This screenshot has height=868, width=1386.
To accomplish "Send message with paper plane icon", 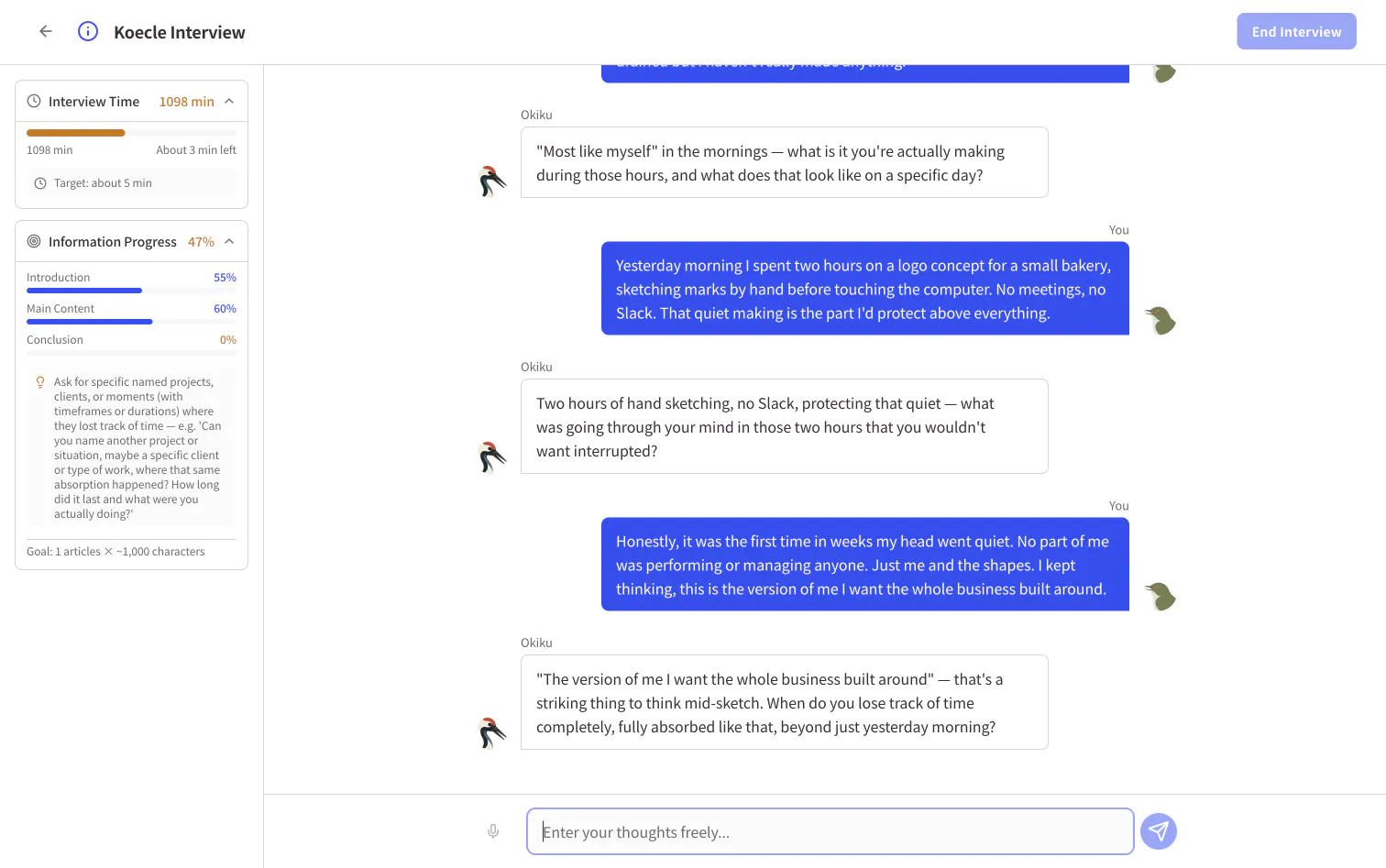I will point(1159,831).
